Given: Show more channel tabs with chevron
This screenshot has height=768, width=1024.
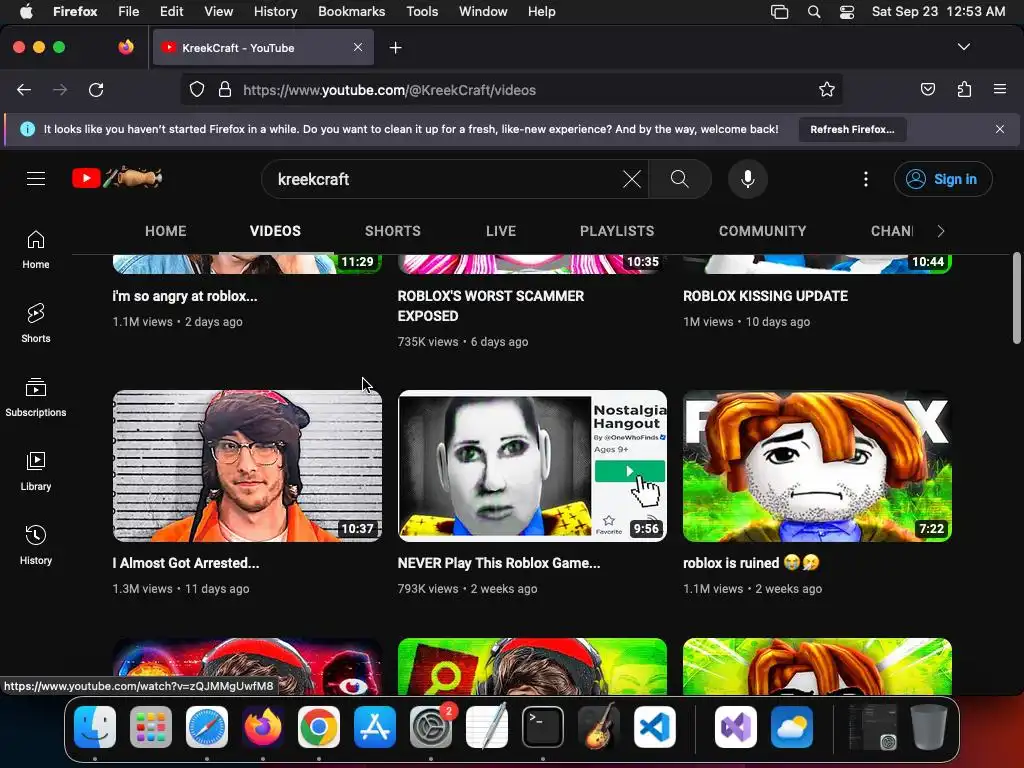Looking at the screenshot, I should tap(940, 231).
